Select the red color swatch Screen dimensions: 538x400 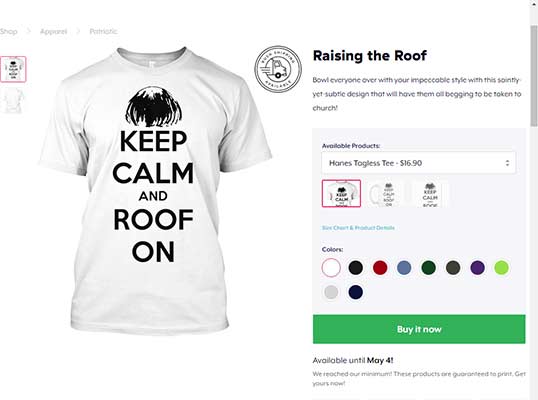click(x=380, y=268)
